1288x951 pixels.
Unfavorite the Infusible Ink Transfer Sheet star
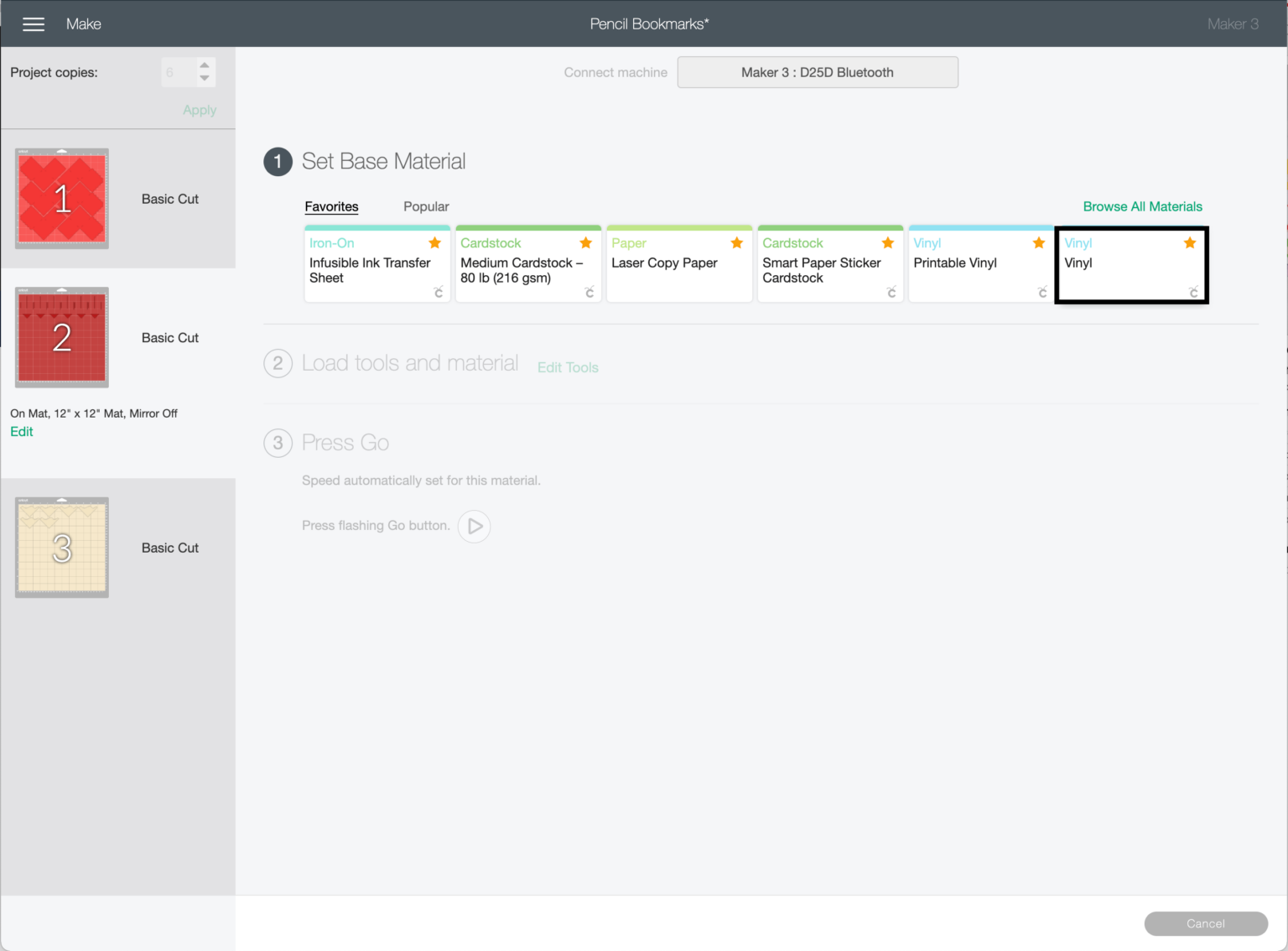tap(434, 243)
